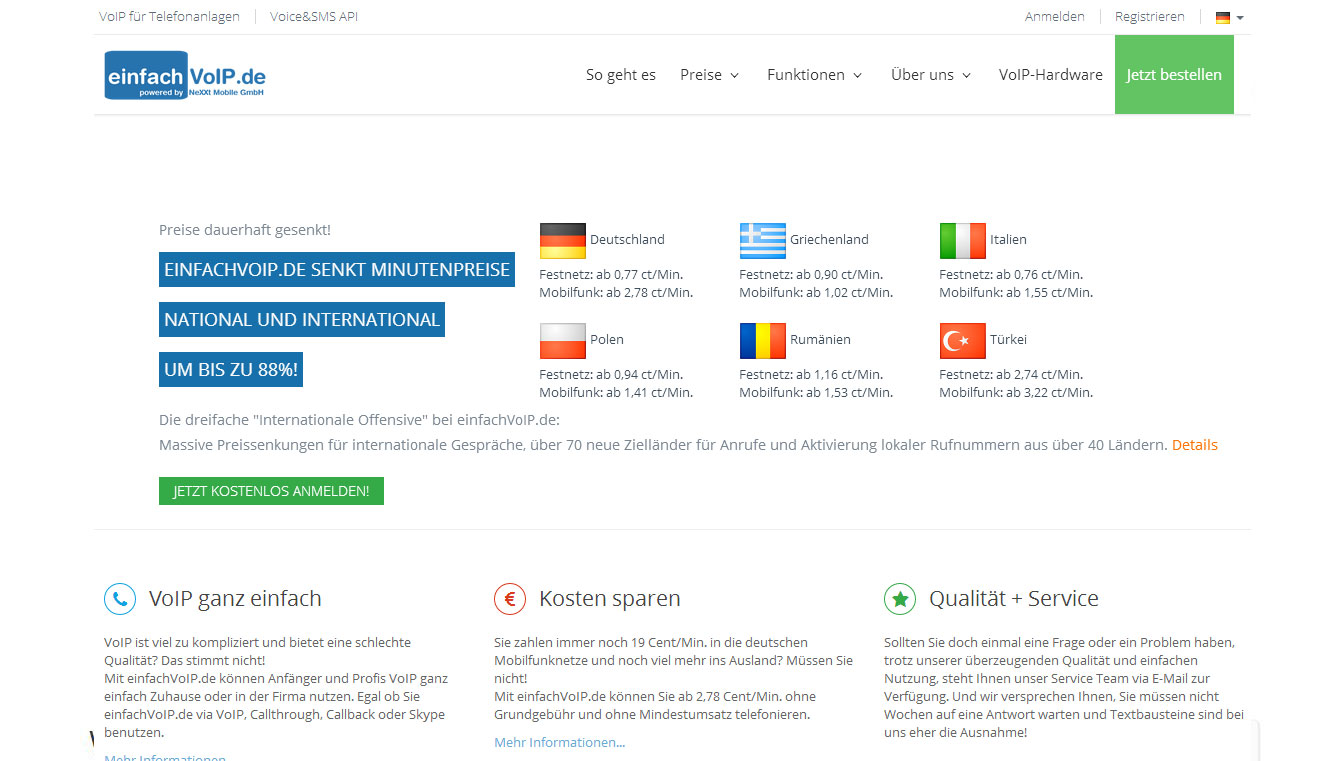
Task: Click the Griechenland country label
Action: point(829,240)
